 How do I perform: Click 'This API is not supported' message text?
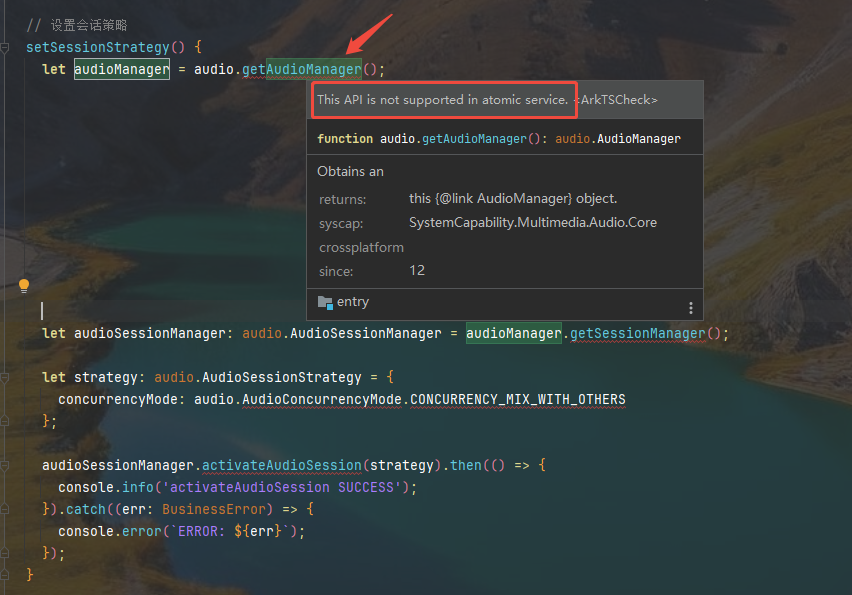(x=442, y=100)
